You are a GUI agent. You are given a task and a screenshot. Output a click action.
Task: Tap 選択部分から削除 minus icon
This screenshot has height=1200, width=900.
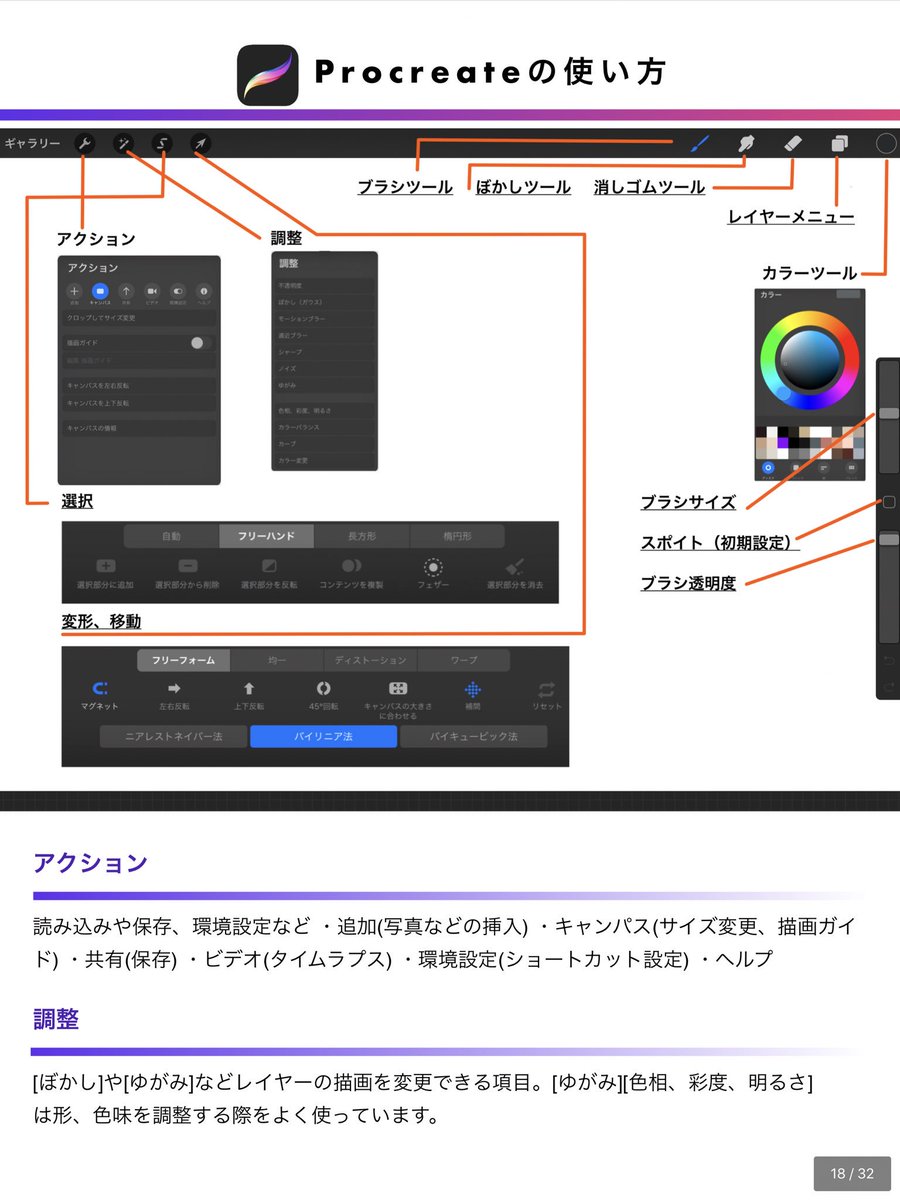click(x=187, y=566)
